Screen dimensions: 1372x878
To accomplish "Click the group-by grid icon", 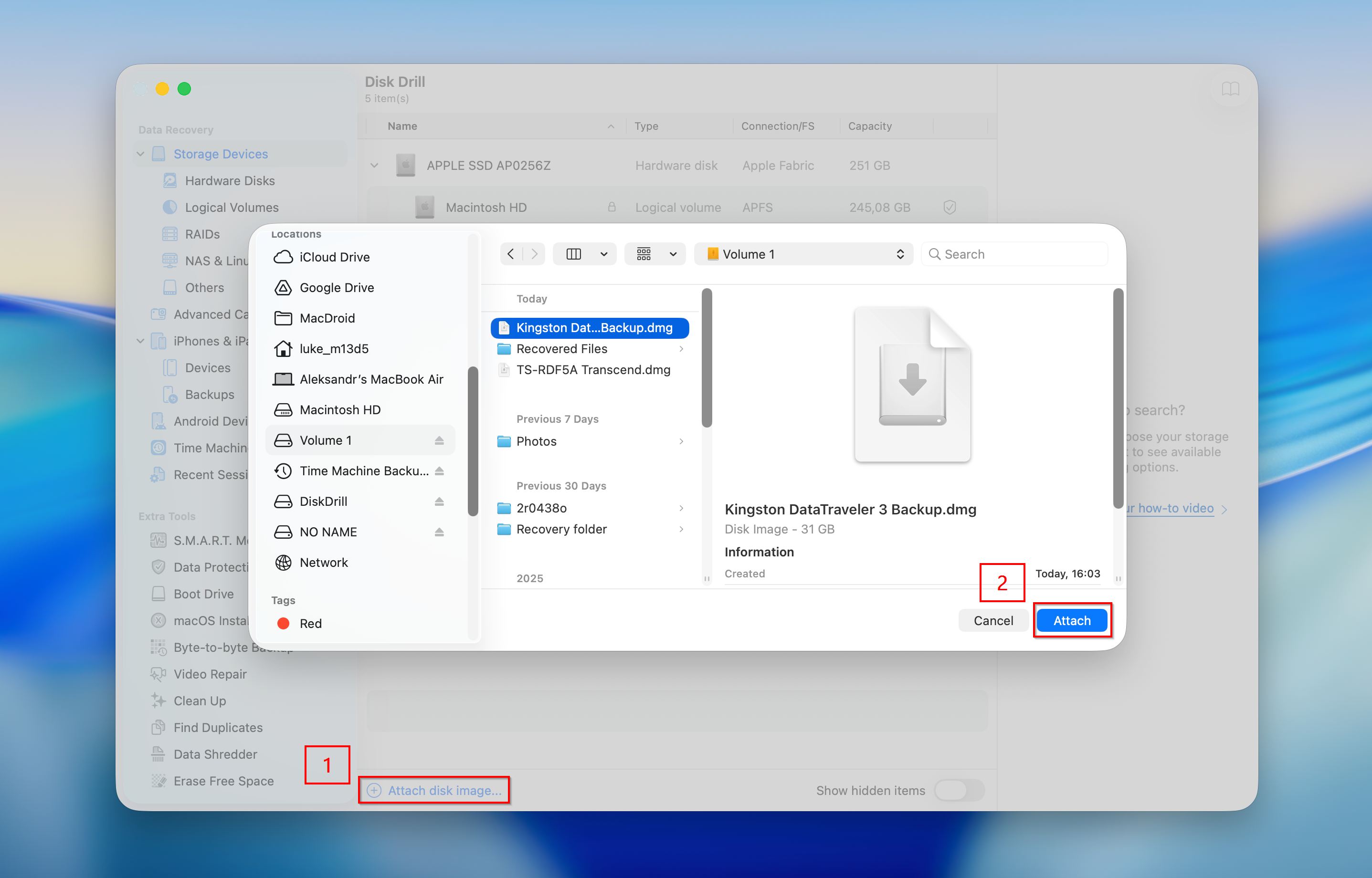I will click(644, 254).
